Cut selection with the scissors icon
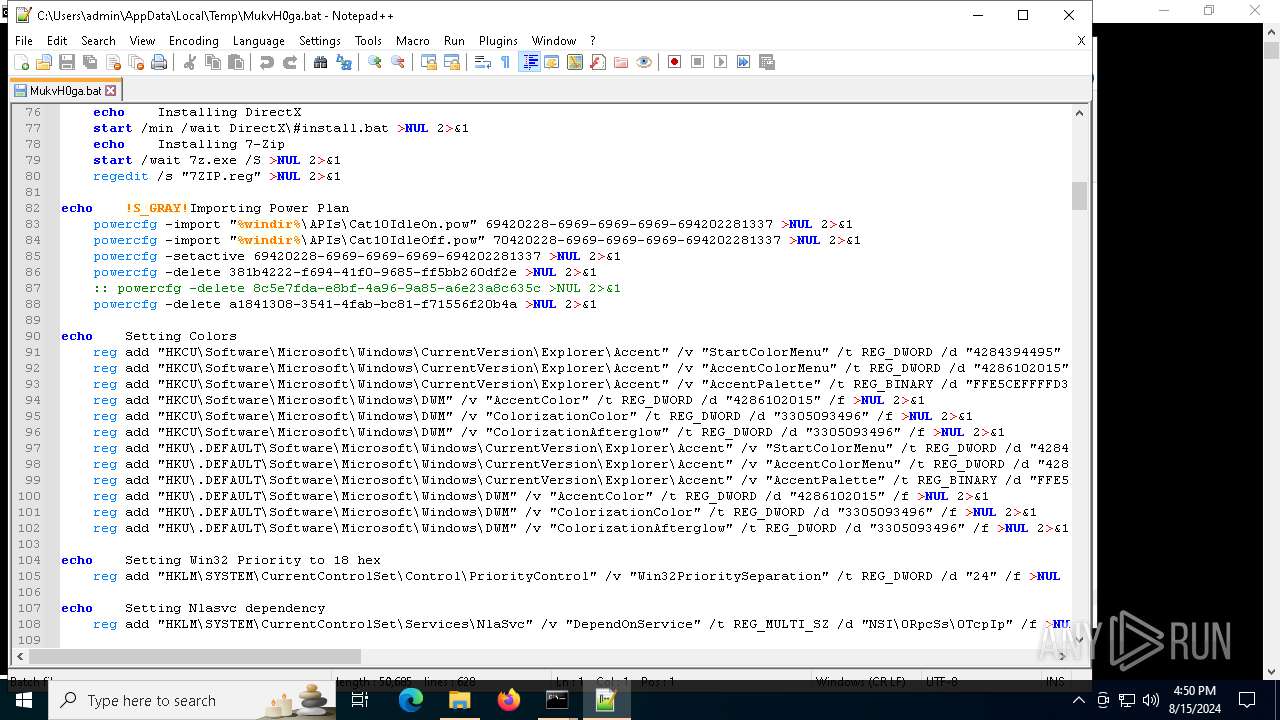Viewport: 1280px width, 720px height. click(190, 62)
